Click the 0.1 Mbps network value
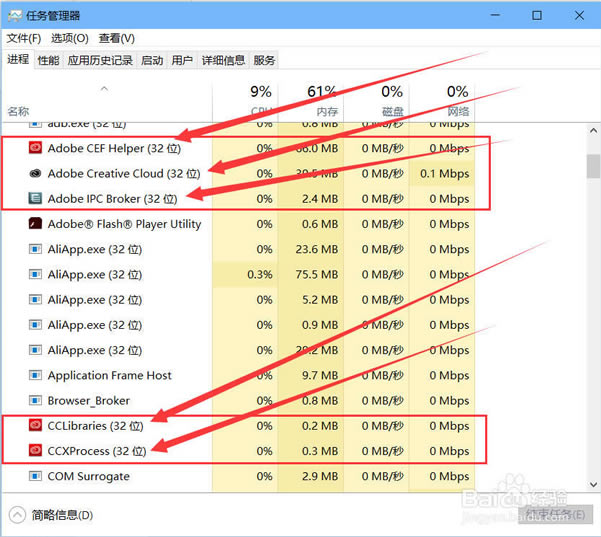Image resolution: width=601 pixels, height=537 pixels. [444, 174]
